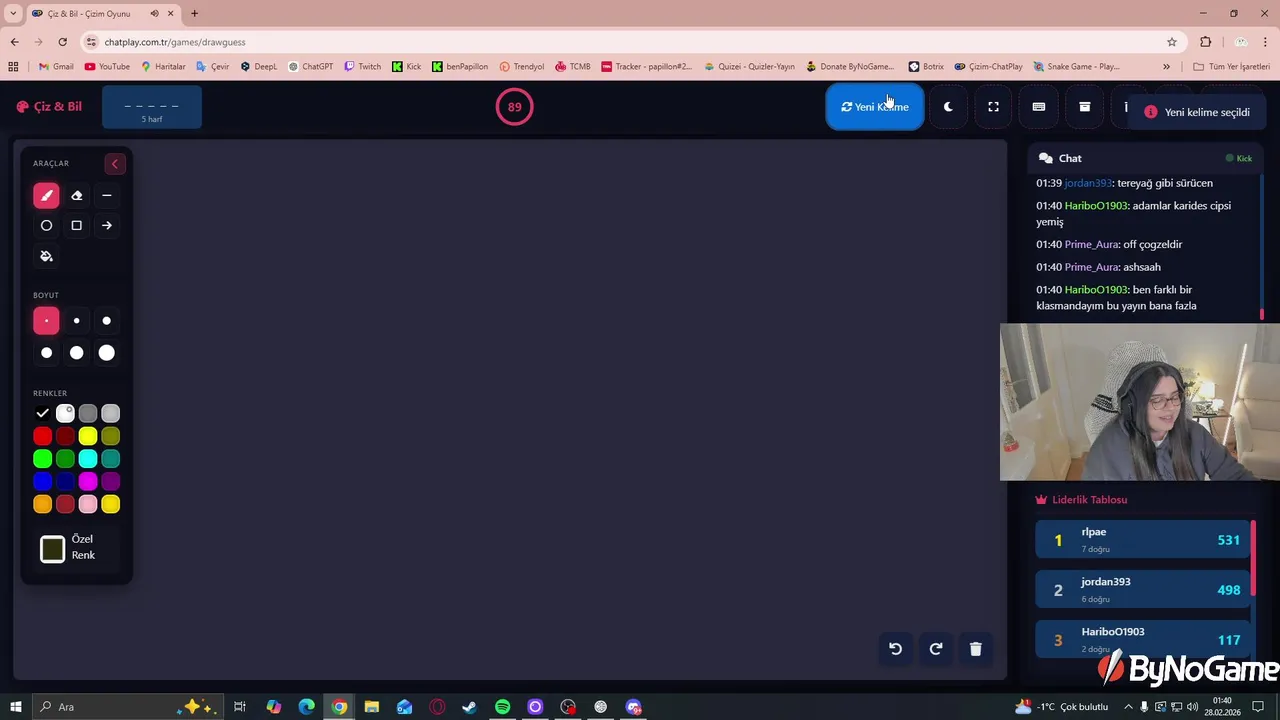Click Yeni Kelime button
This screenshot has width=1280, height=720.
click(875, 107)
